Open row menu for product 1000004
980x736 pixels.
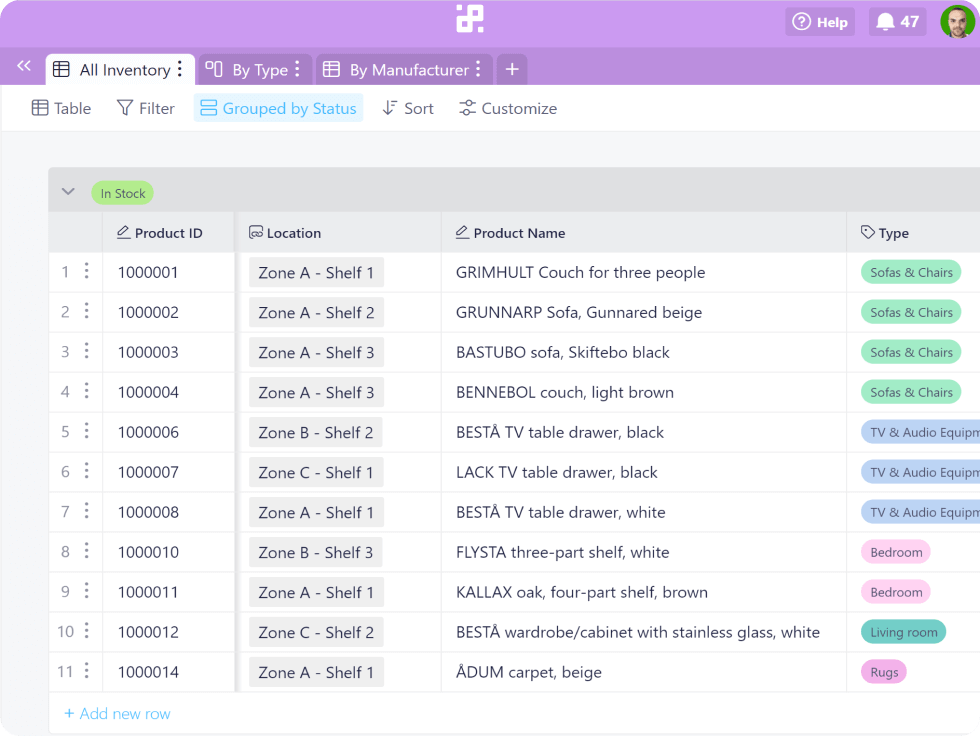coord(87,391)
